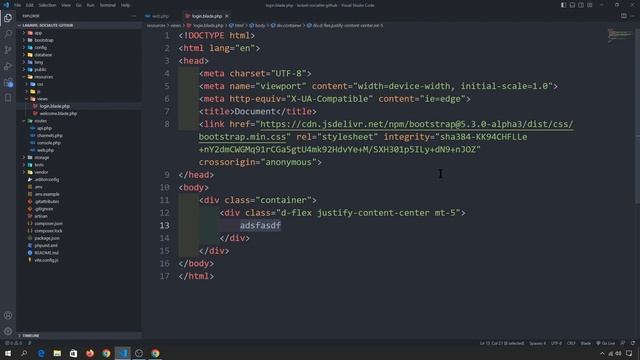640x360 pixels.
Task: Click the errors and warnings status indicator
Action: 14,343
